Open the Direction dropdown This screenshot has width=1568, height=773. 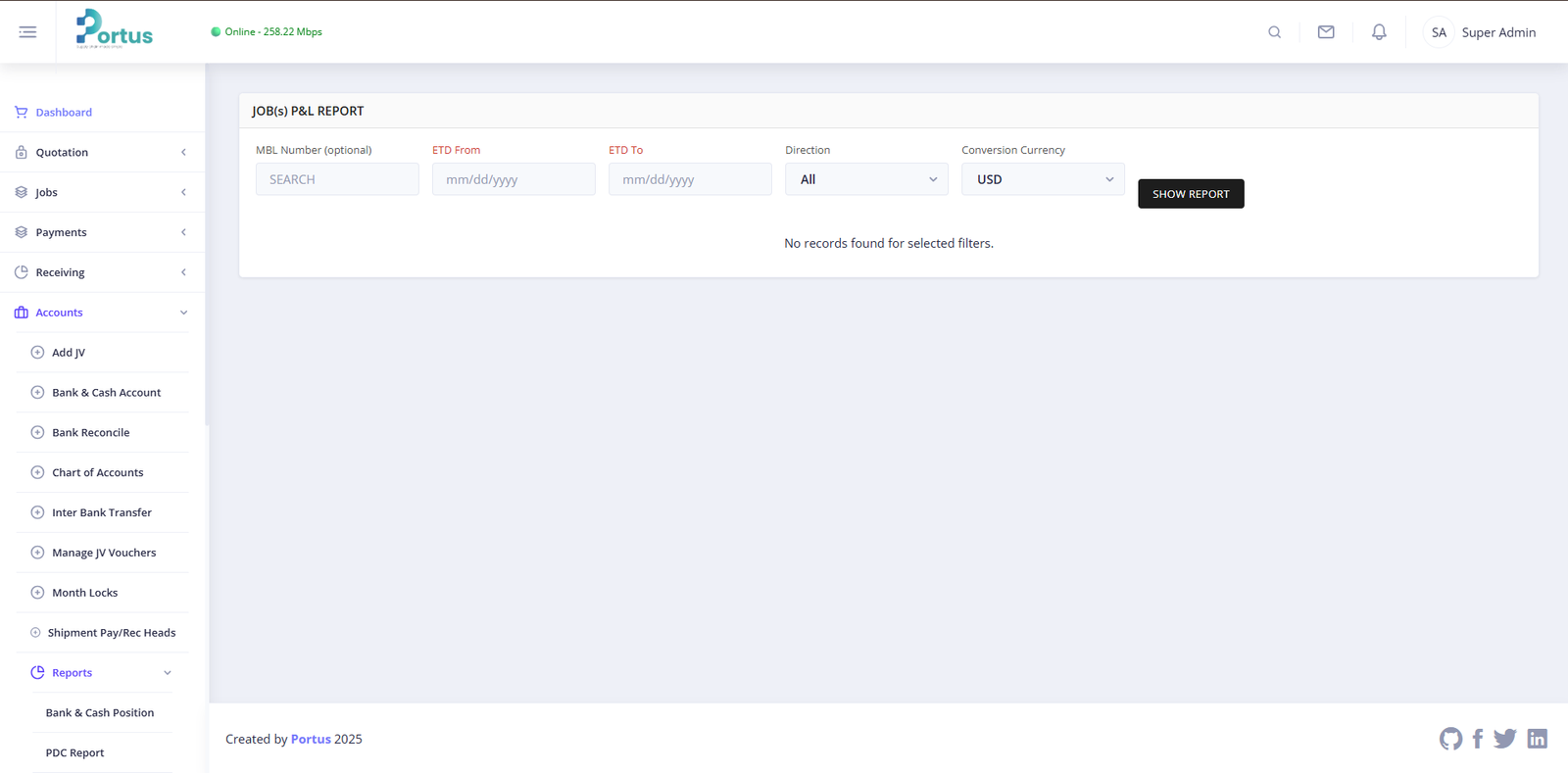coord(866,179)
